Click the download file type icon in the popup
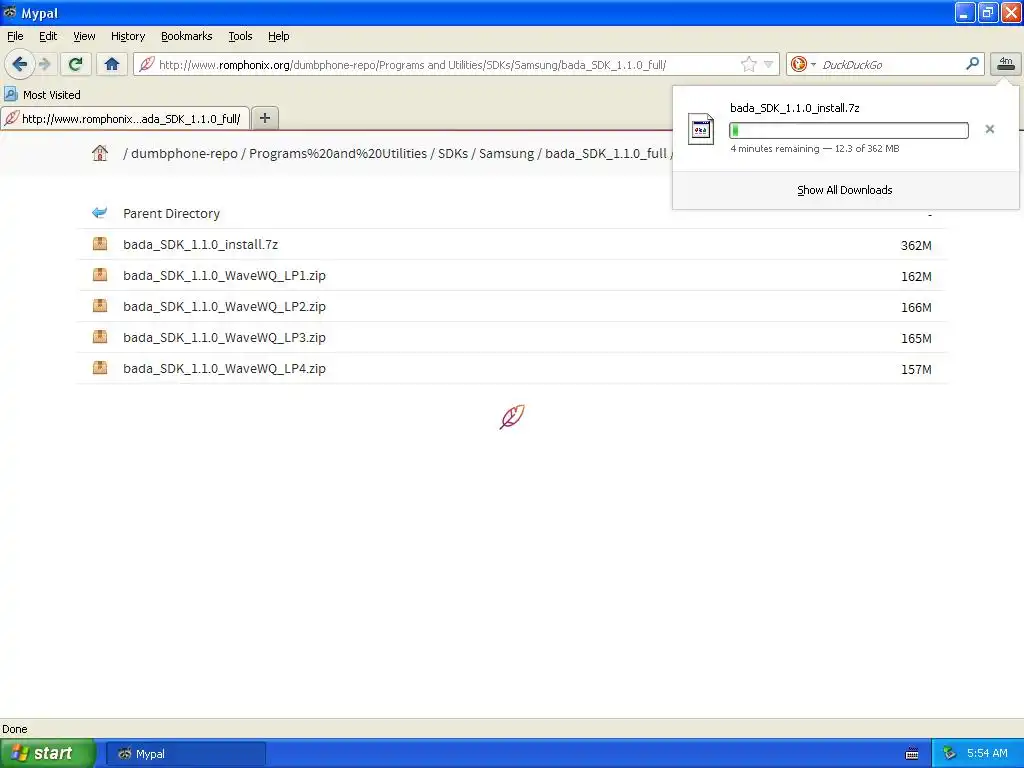 [701, 129]
